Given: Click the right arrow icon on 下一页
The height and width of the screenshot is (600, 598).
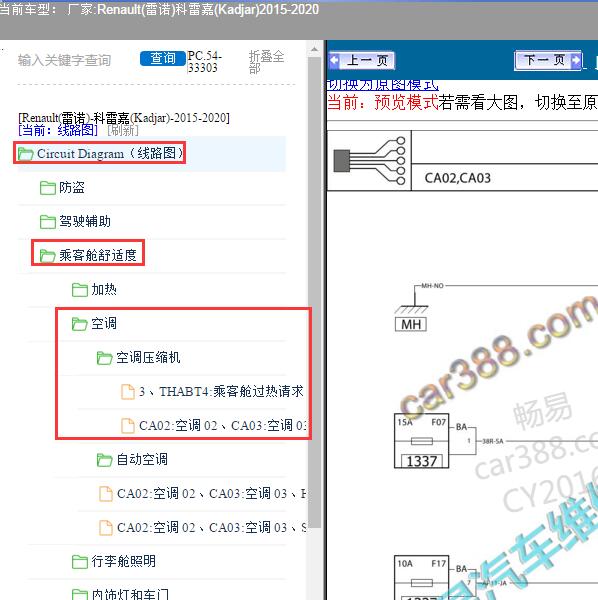Looking at the screenshot, I should 575,60.
